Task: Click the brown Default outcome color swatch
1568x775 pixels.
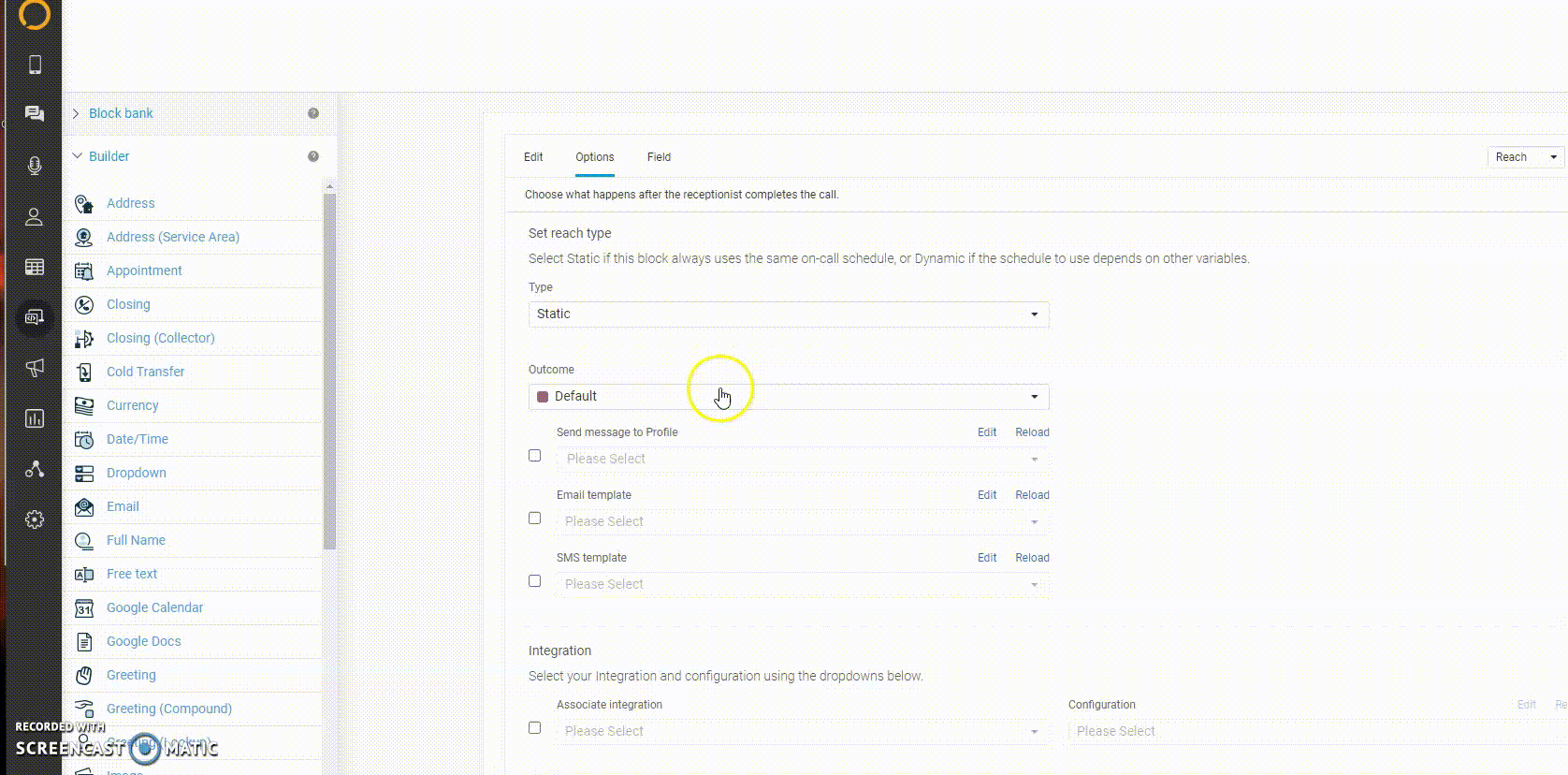Action: 543,397
